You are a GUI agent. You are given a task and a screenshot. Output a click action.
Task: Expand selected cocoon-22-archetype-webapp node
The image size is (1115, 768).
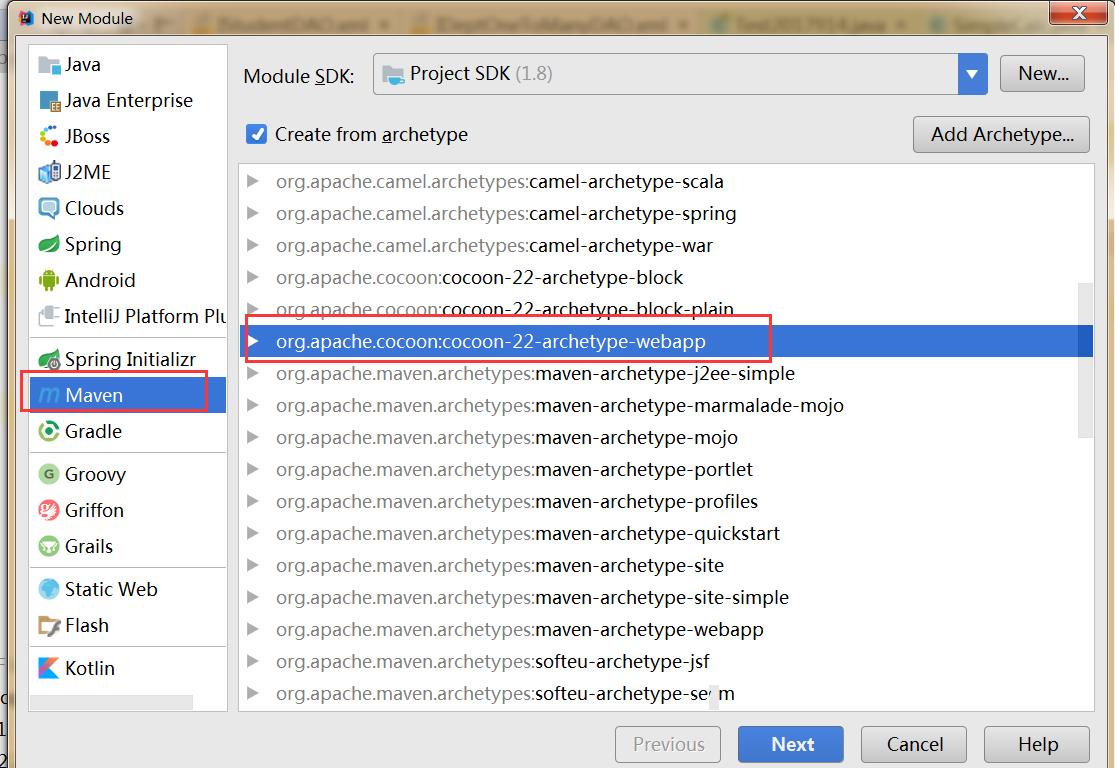(x=252, y=341)
